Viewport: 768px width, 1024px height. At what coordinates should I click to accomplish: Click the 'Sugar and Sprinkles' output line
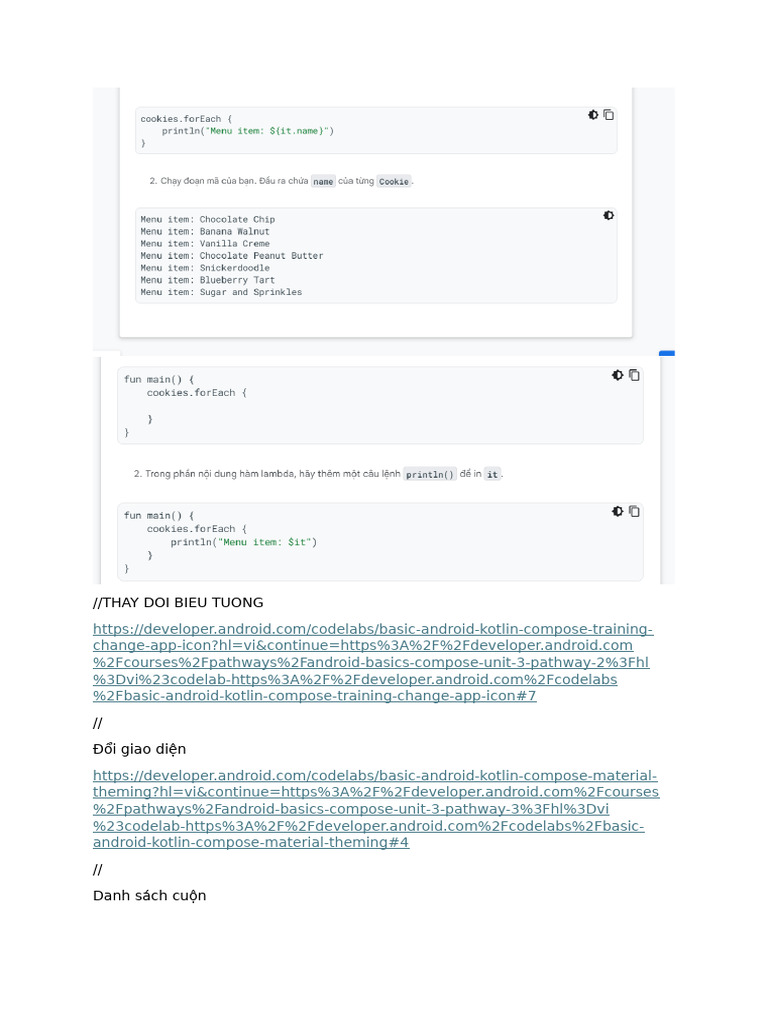tap(221, 292)
